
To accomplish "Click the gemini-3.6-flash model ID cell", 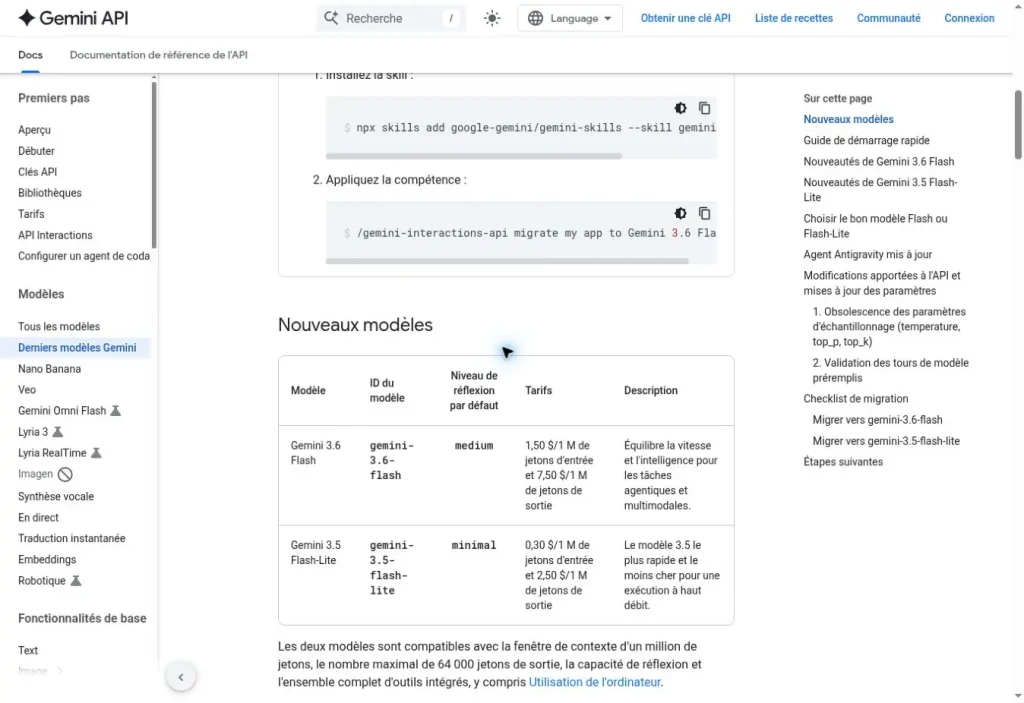I will [392, 460].
